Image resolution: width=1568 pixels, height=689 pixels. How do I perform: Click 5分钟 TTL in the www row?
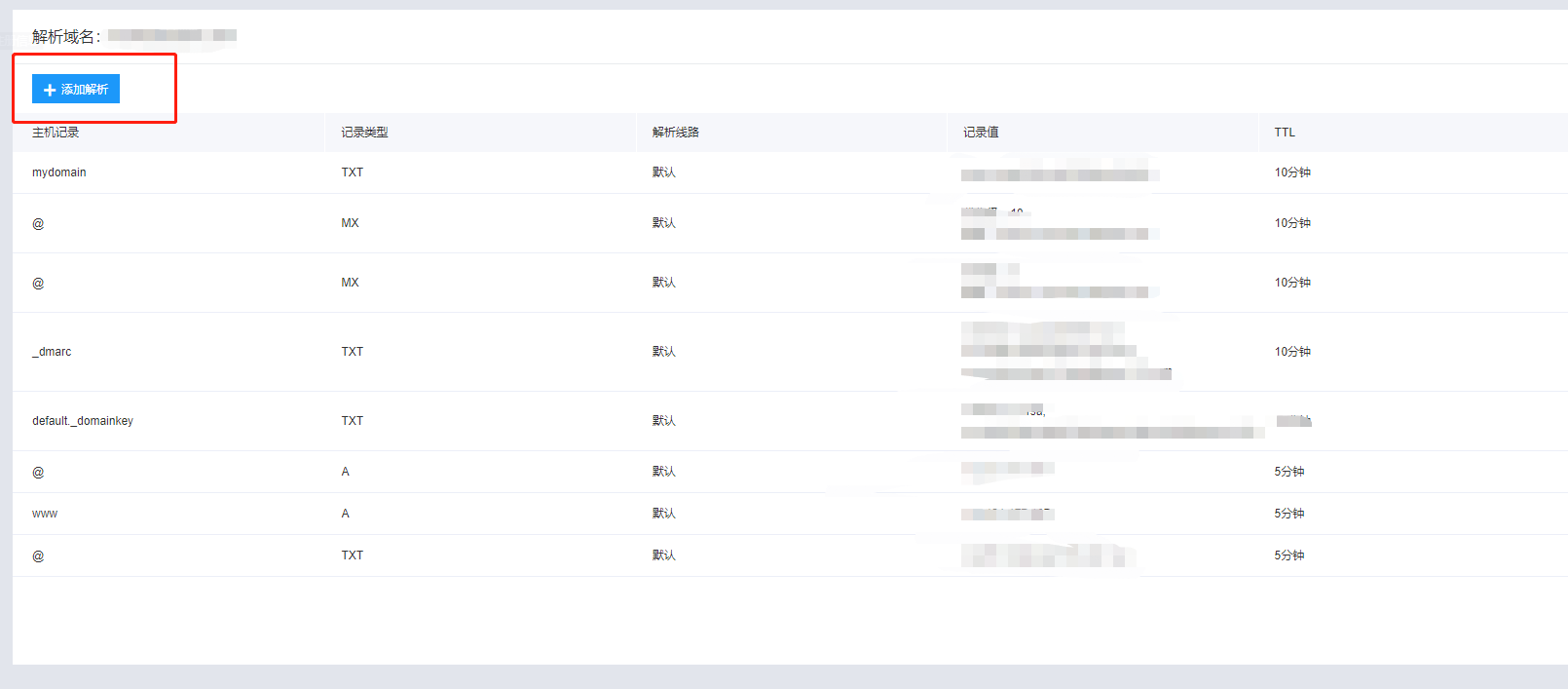click(1289, 514)
